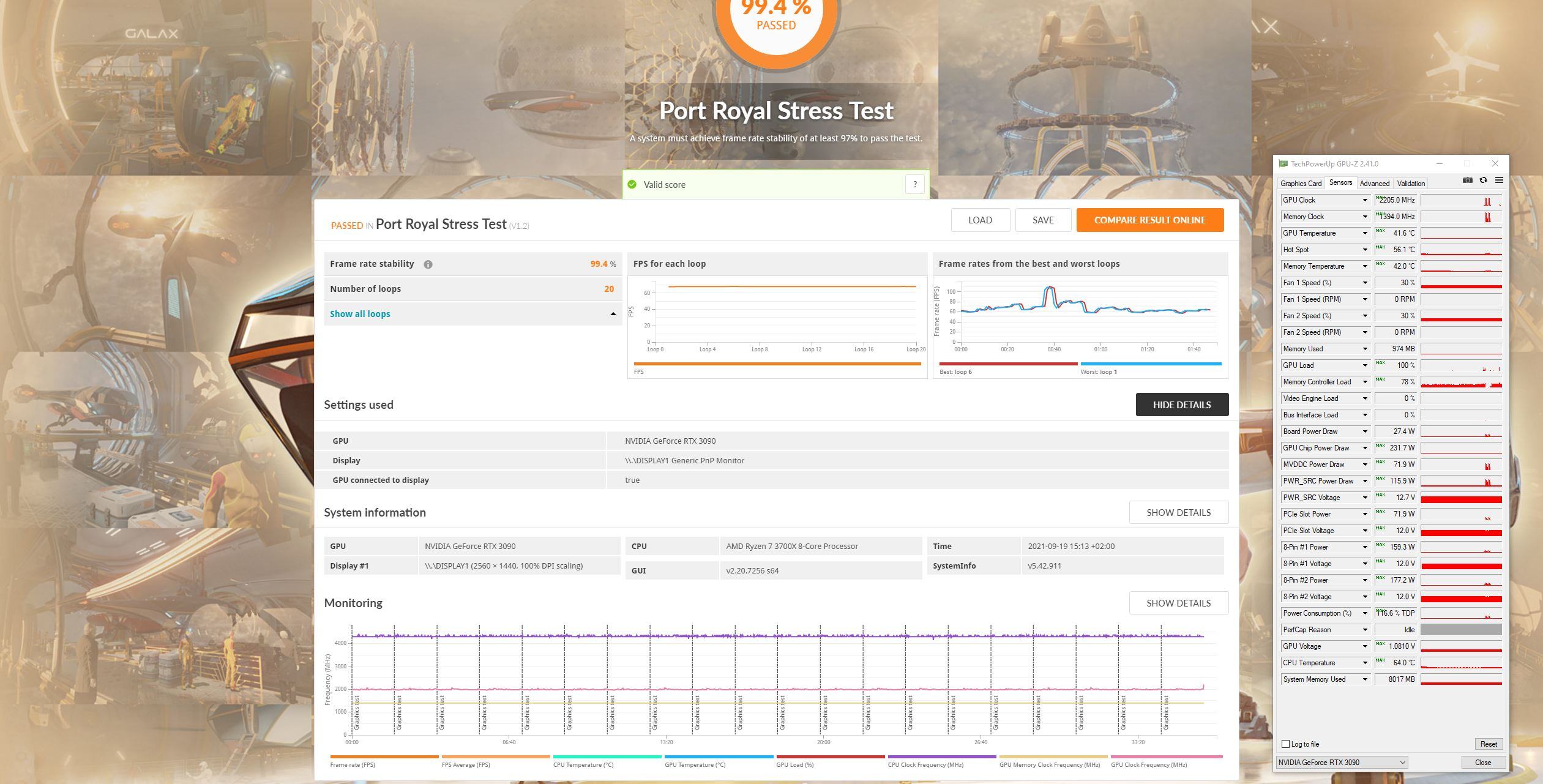This screenshot has width=1543, height=784.
Task: Switch to Graphics Card tab
Action: (1301, 183)
